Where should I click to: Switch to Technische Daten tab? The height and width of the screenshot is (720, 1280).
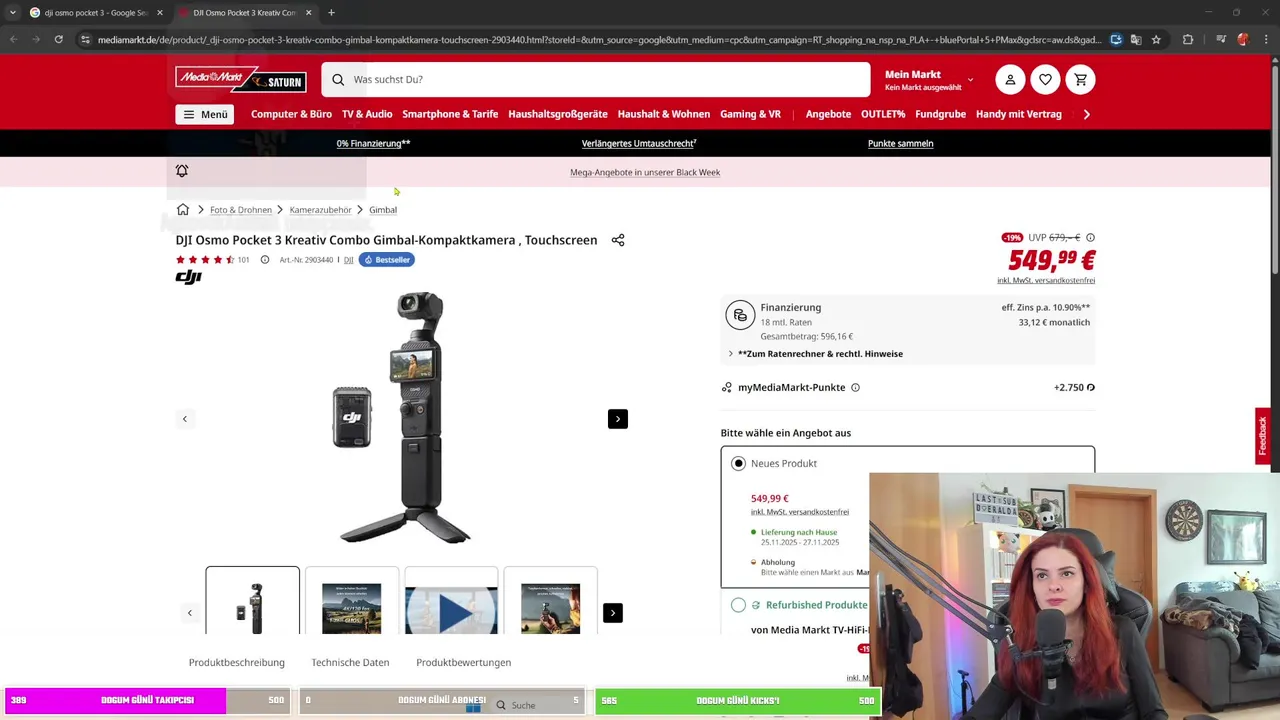click(350, 662)
